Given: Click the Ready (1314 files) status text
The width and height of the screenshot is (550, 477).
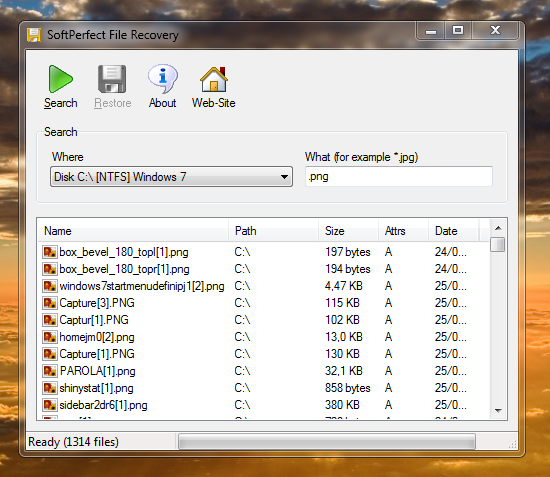Looking at the screenshot, I should 73,442.
